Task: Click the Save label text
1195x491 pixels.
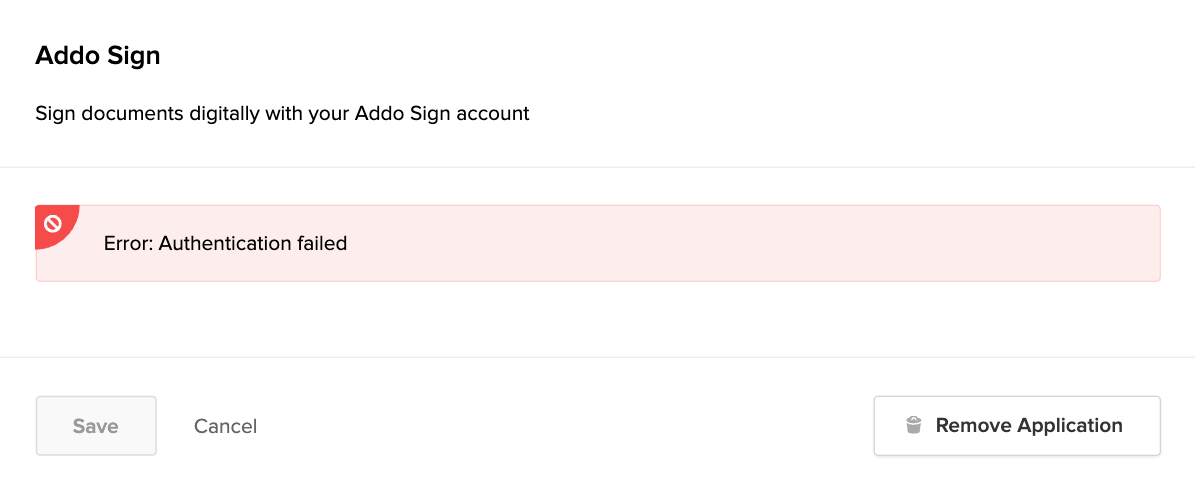Action: [x=96, y=426]
